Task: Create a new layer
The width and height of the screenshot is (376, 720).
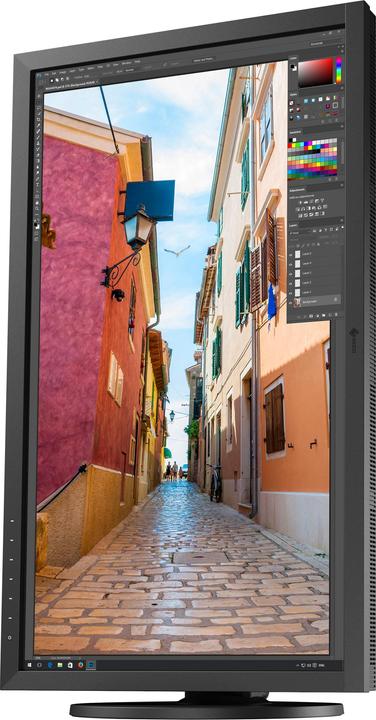Action: (330, 315)
